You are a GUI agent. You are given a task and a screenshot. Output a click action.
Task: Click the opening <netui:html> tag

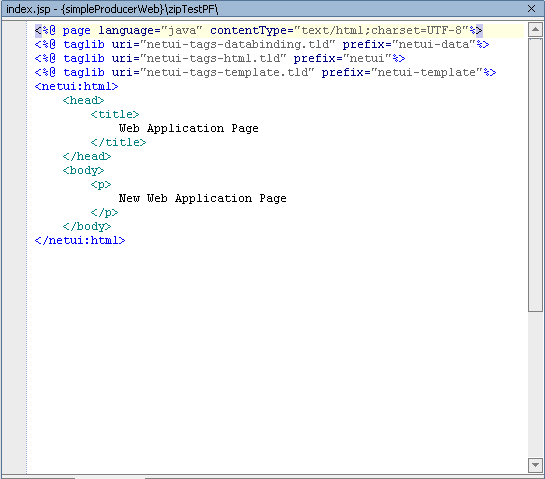(x=76, y=86)
